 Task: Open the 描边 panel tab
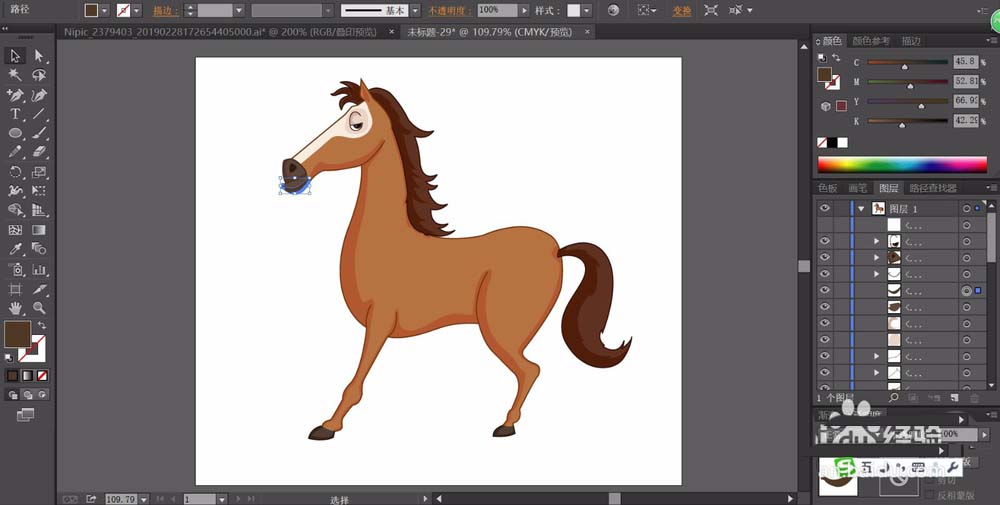tap(910, 41)
